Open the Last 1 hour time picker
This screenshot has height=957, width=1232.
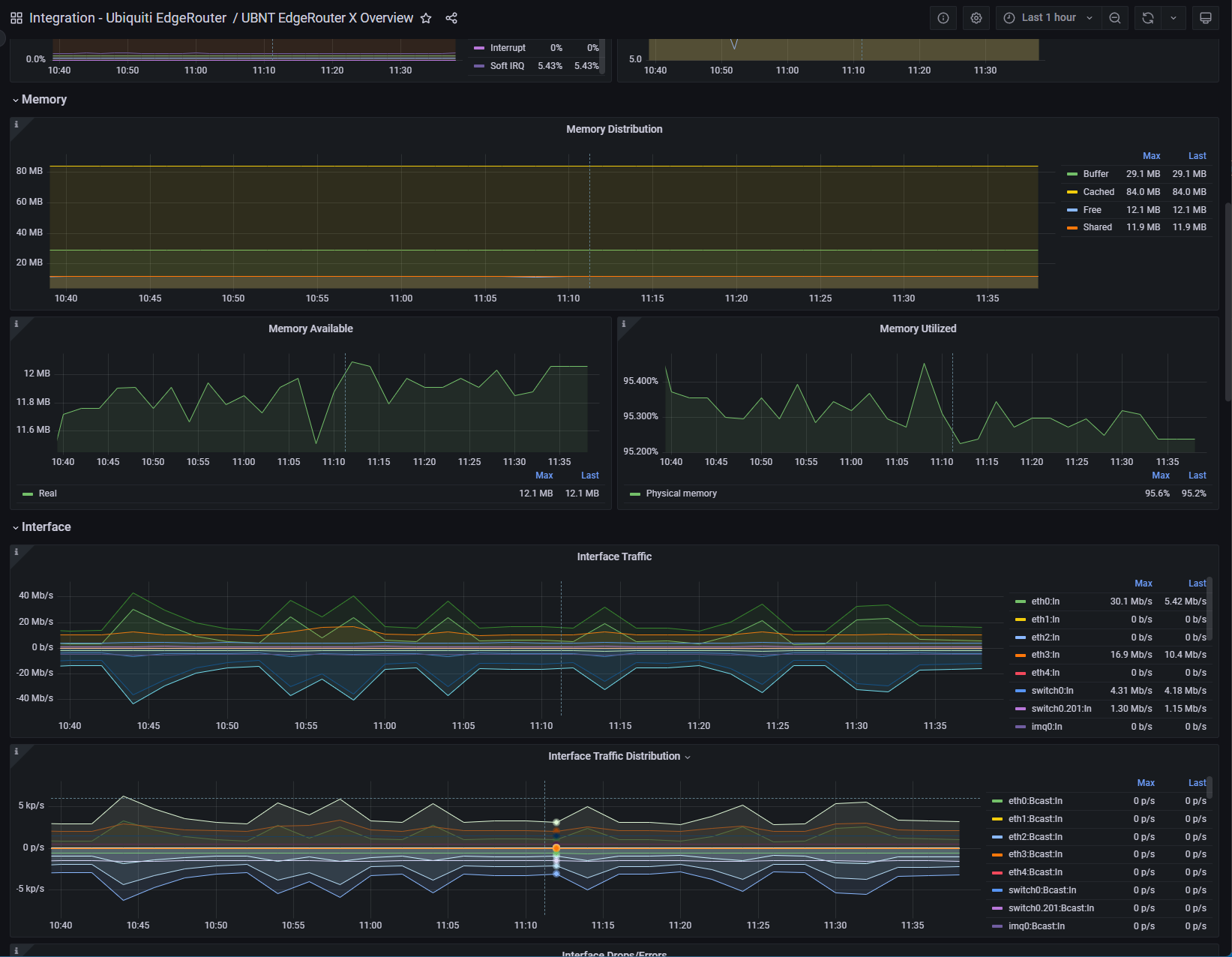(1048, 18)
